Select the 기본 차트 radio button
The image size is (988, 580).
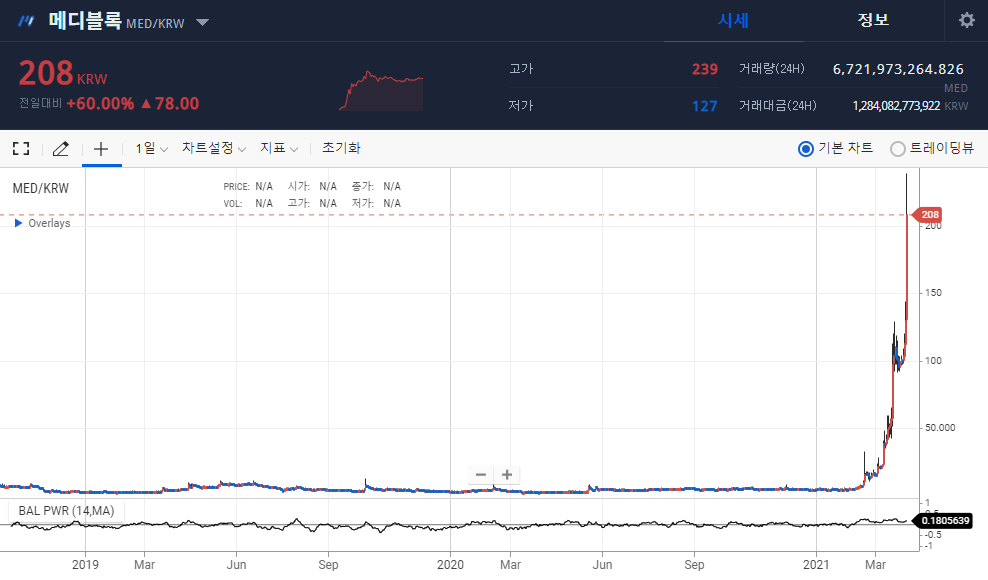[805, 149]
